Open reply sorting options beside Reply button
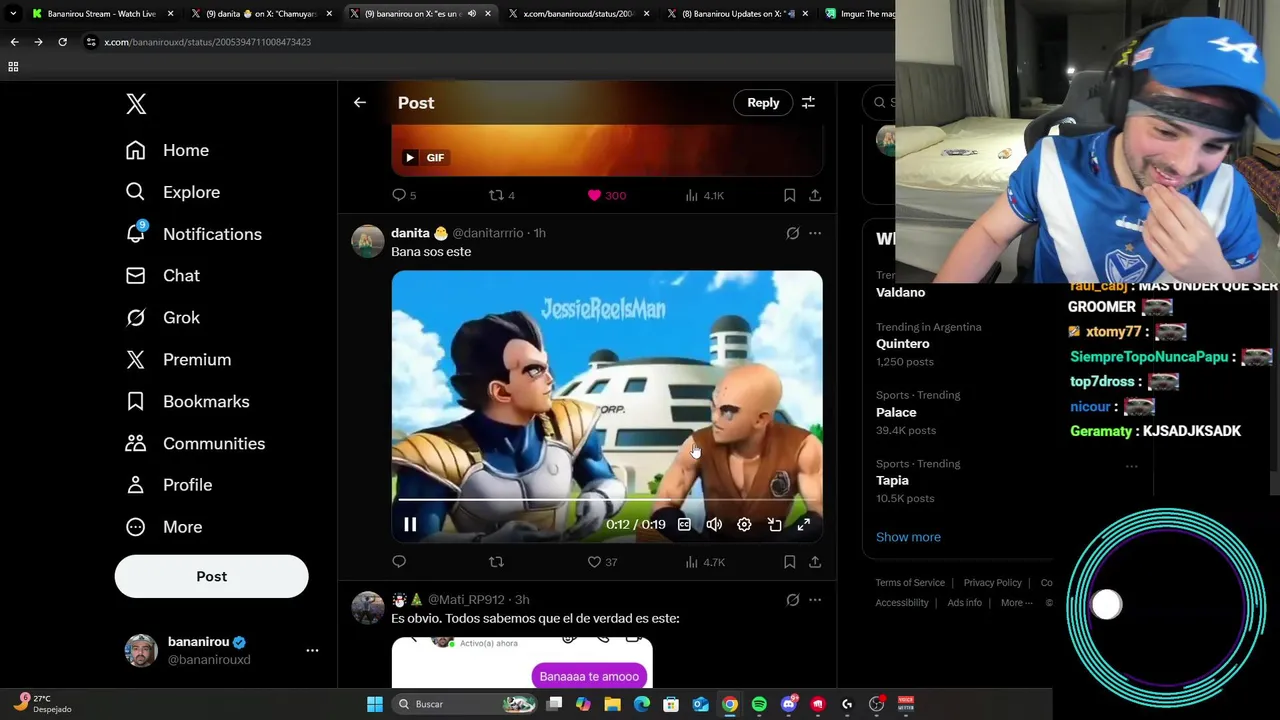The image size is (1280, 720). pyautogui.click(x=808, y=103)
